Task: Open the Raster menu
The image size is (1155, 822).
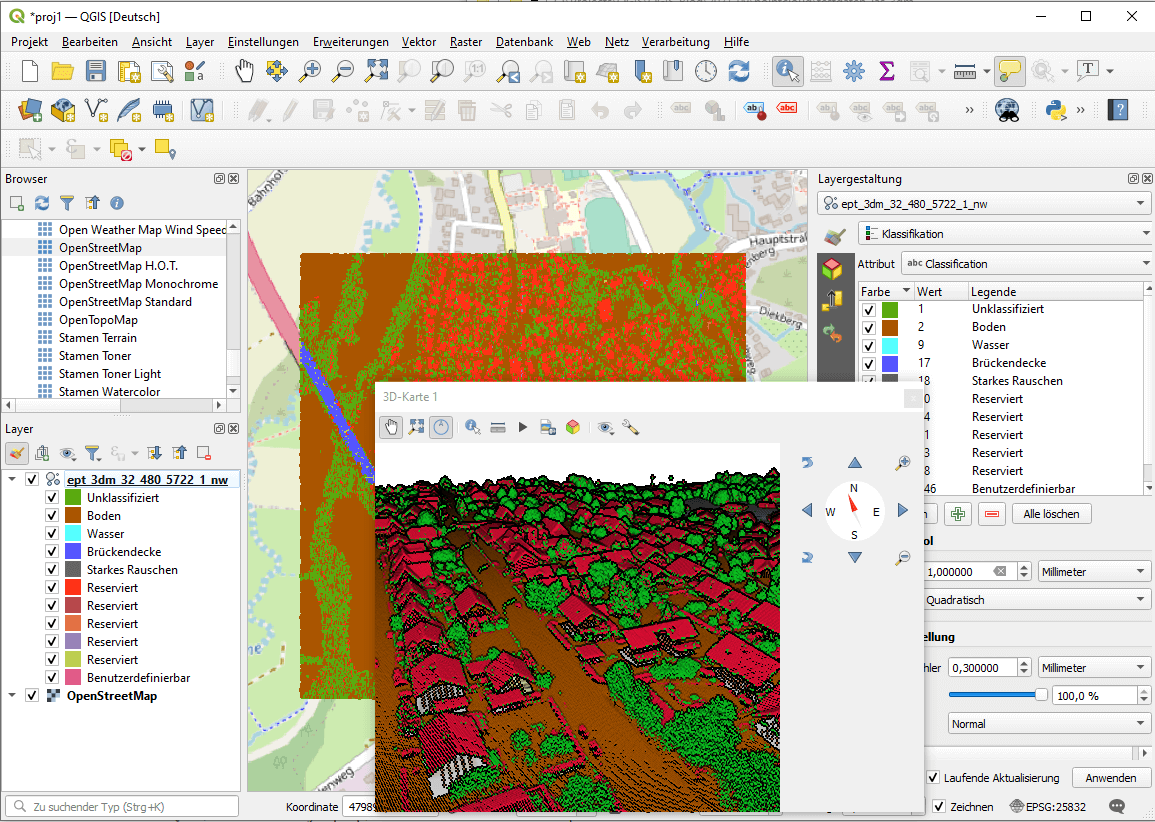Action: point(466,42)
